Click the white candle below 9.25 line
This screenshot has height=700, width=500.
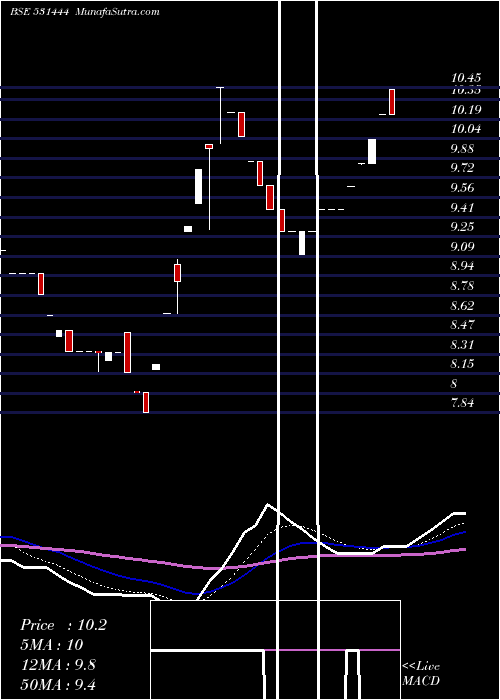(302, 243)
